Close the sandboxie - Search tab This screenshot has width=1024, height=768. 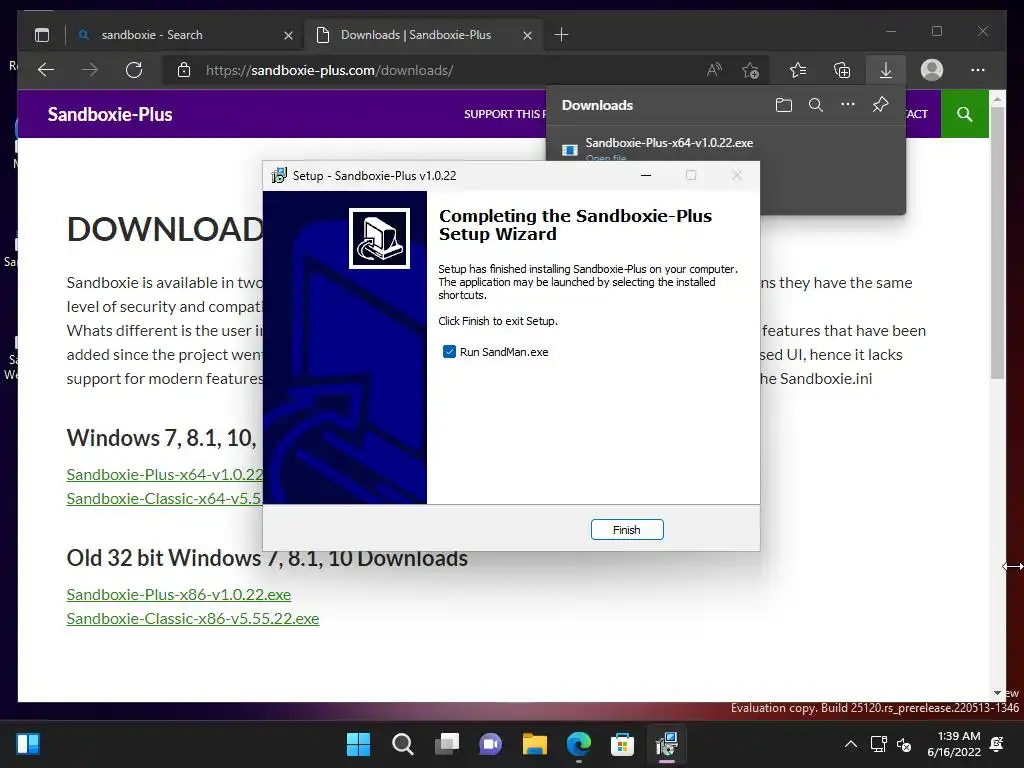(x=288, y=35)
